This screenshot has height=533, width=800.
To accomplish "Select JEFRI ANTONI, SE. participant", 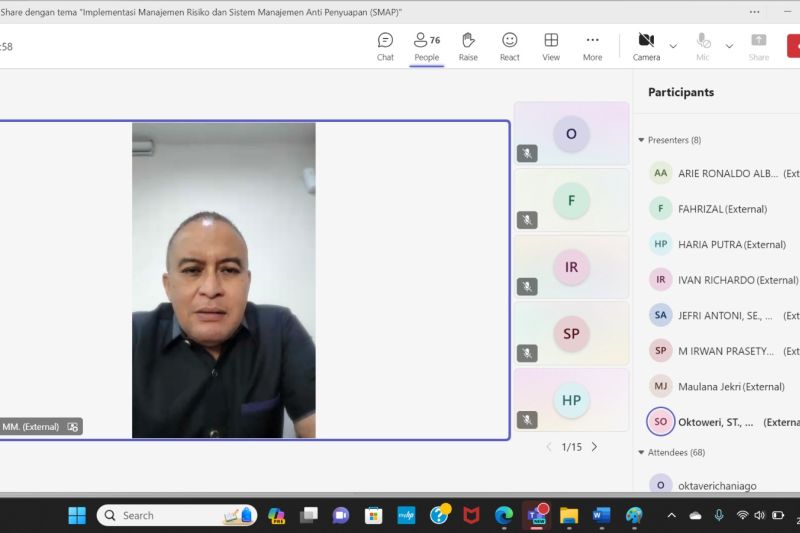I will (723, 316).
